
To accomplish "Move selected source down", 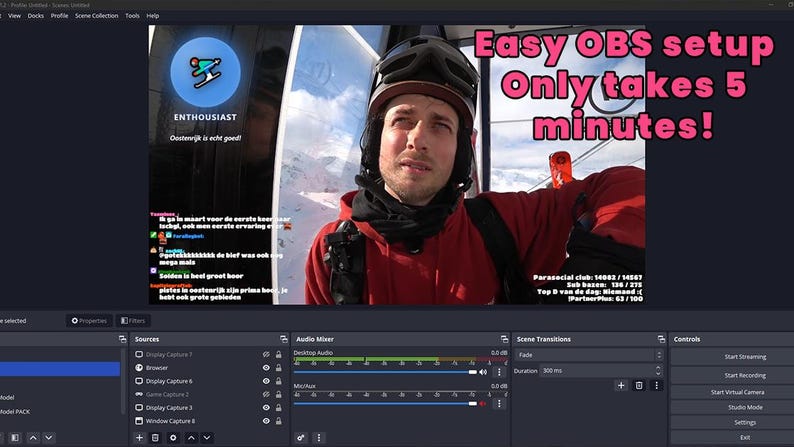I will pyautogui.click(x=207, y=437).
